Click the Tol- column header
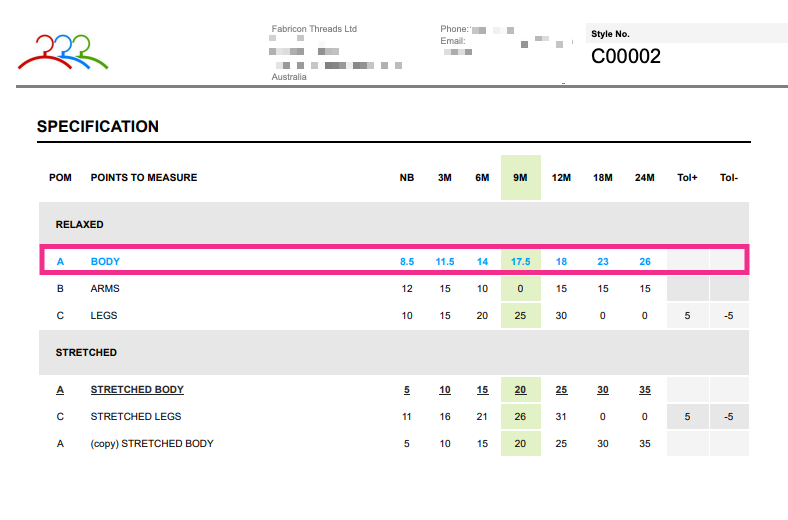 (x=729, y=178)
